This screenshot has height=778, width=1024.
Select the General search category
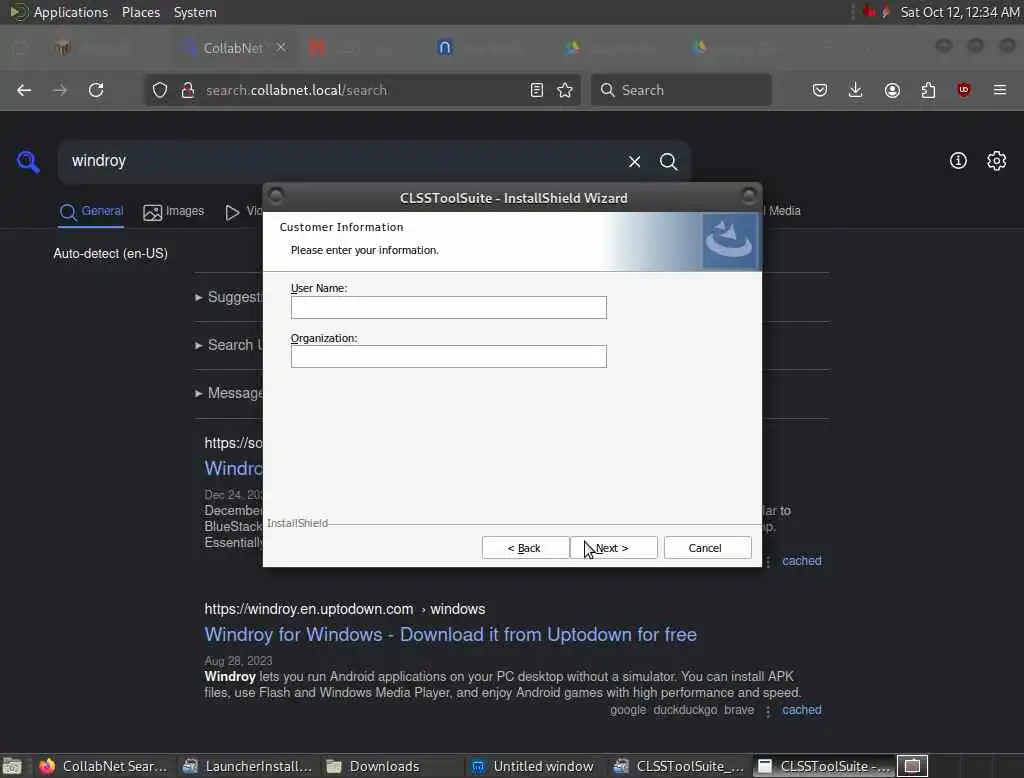click(x=91, y=211)
